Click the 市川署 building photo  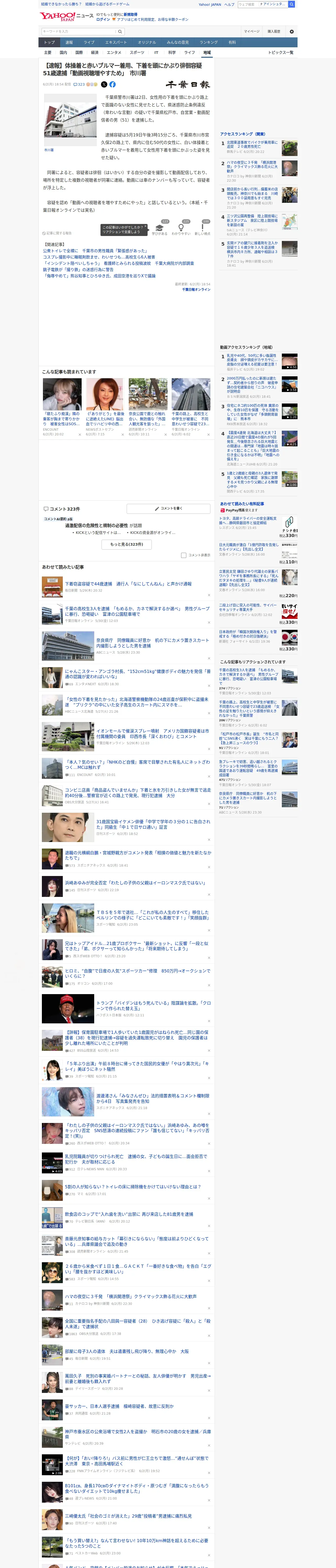(x=70, y=120)
